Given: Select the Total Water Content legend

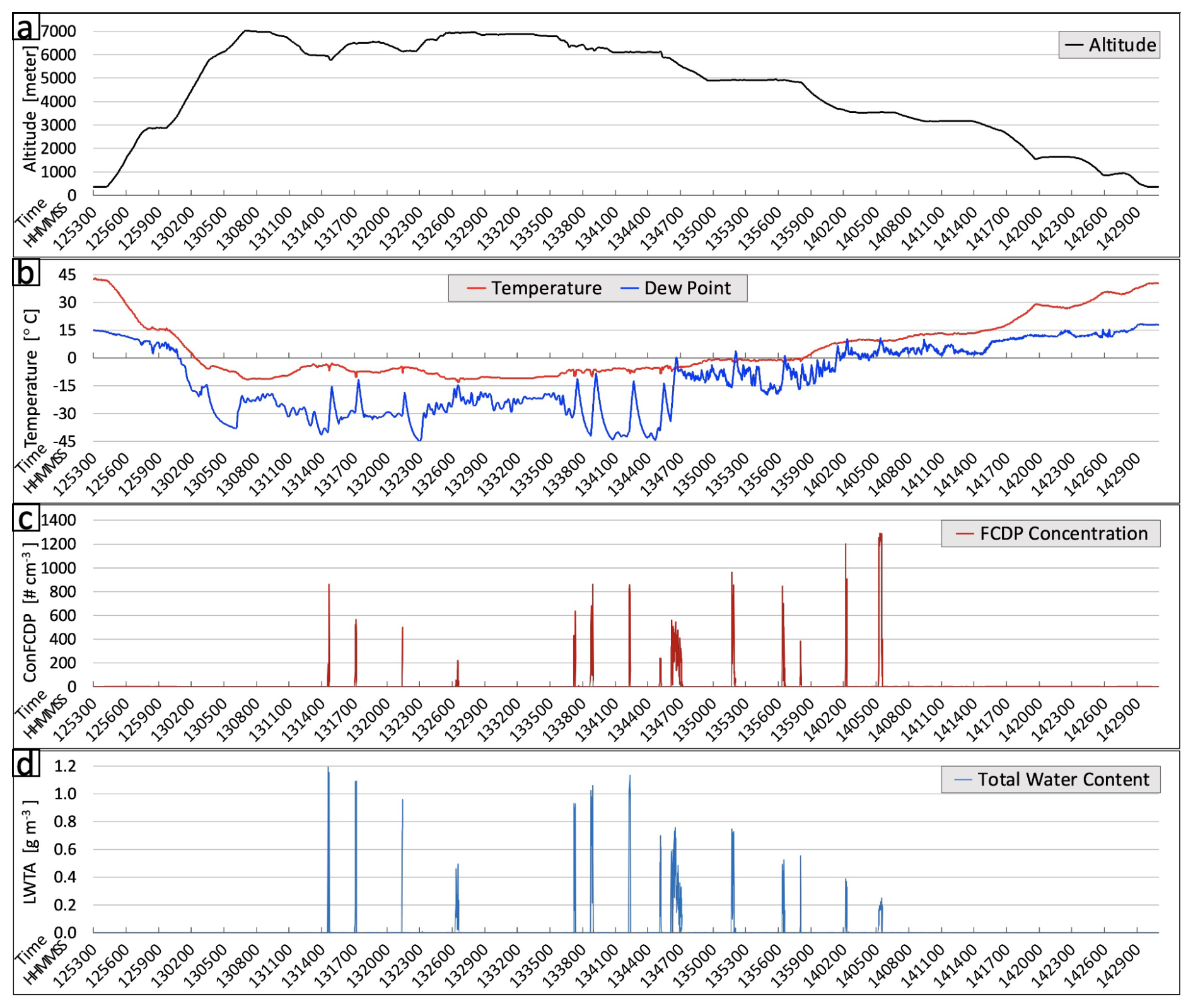Looking at the screenshot, I should tap(1050, 779).
